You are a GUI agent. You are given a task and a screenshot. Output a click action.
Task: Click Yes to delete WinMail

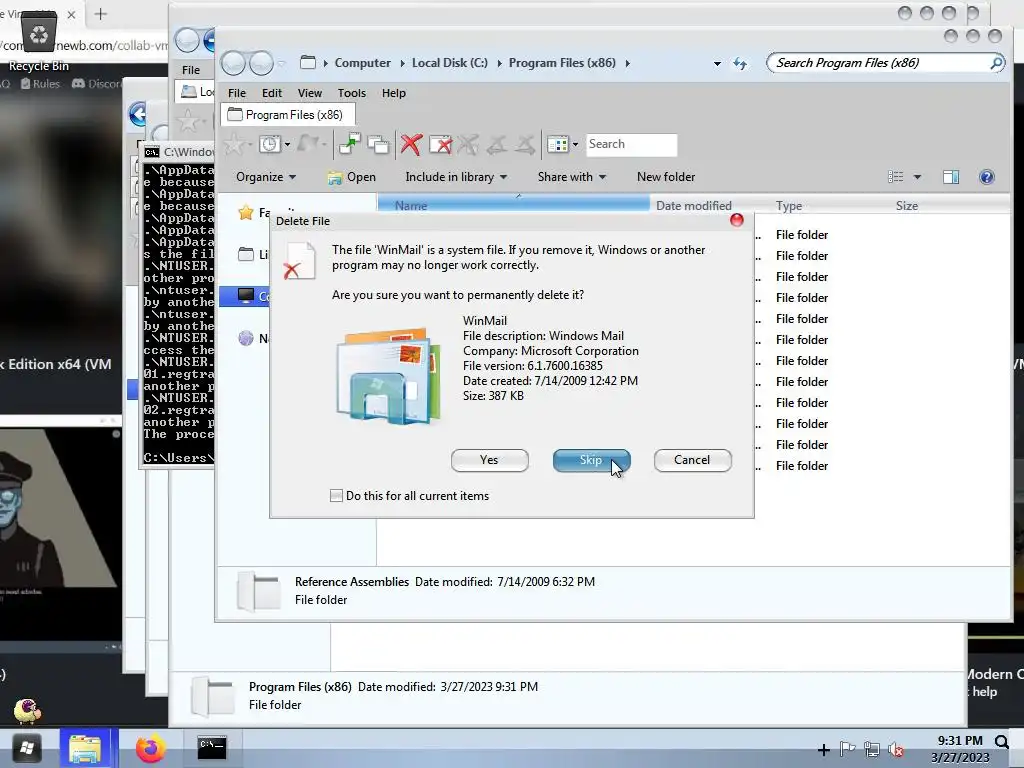[489, 460]
